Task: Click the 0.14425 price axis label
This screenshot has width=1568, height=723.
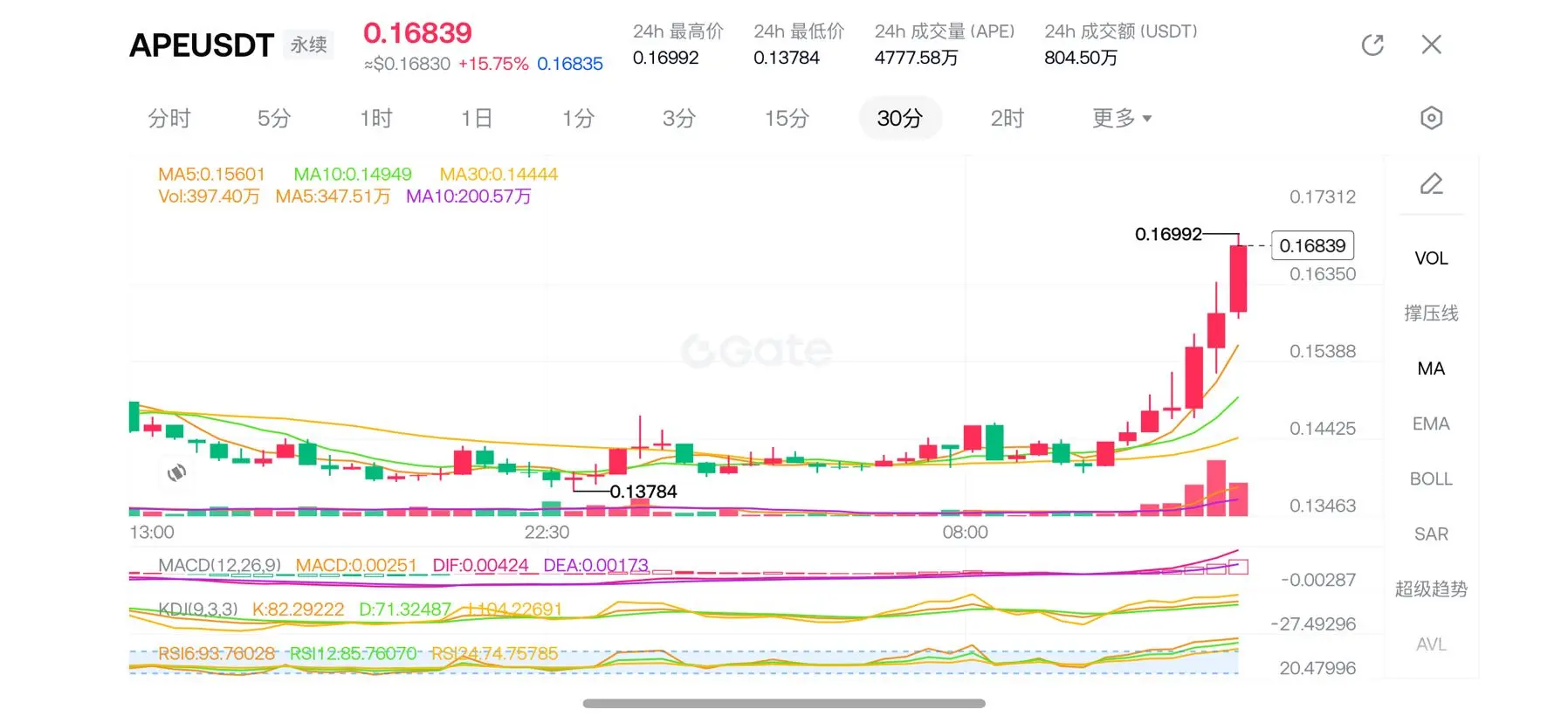Action: pos(1323,429)
